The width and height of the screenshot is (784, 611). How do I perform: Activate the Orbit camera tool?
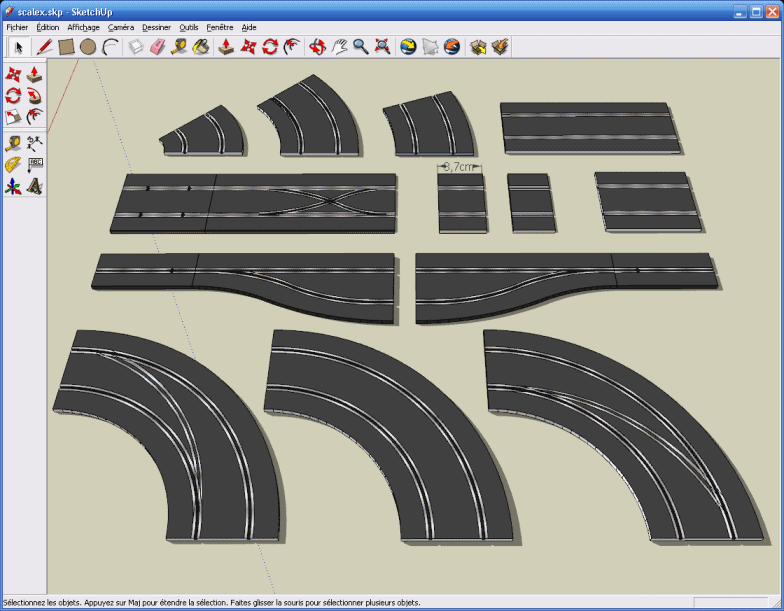317,46
